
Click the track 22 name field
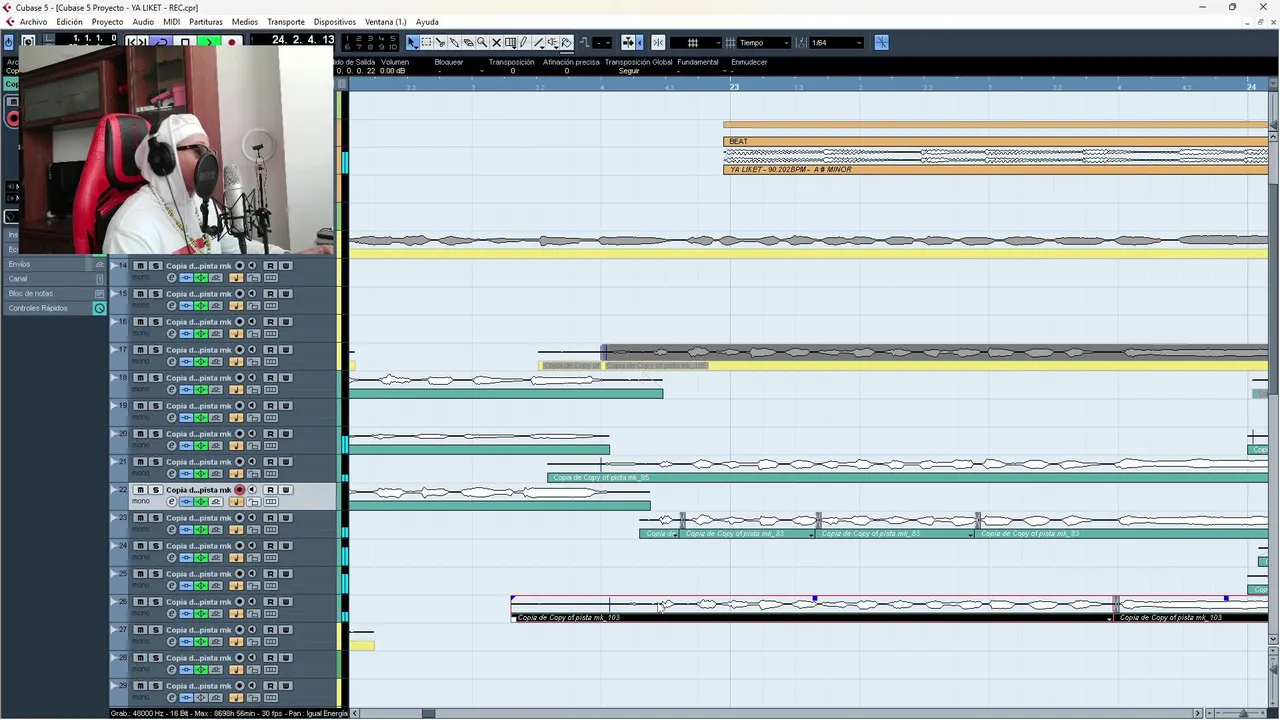(199, 490)
